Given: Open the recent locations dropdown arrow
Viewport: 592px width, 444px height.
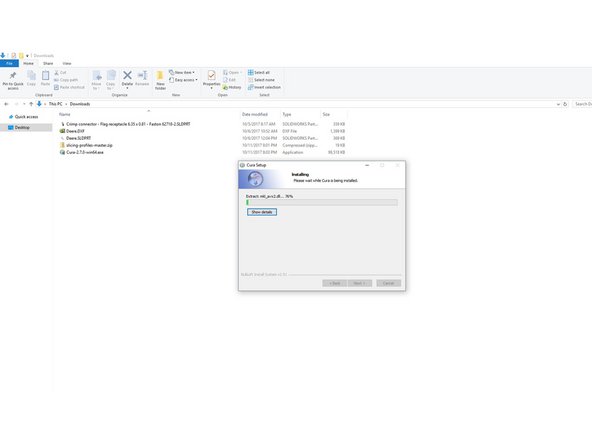Looking at the screenshot, I should [x=24, y=104].
